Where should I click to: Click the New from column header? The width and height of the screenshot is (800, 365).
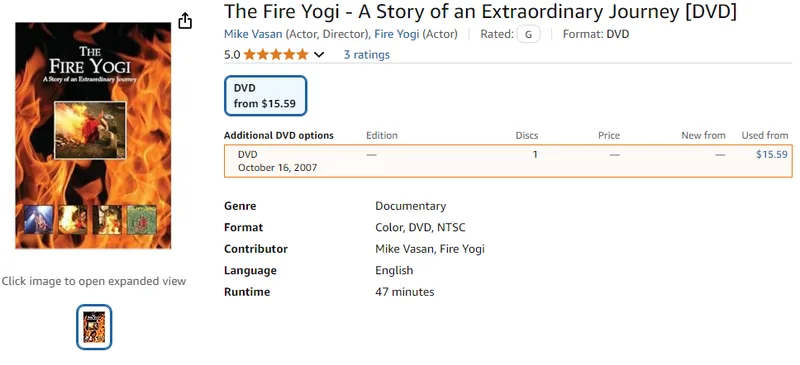pos(703,135)
